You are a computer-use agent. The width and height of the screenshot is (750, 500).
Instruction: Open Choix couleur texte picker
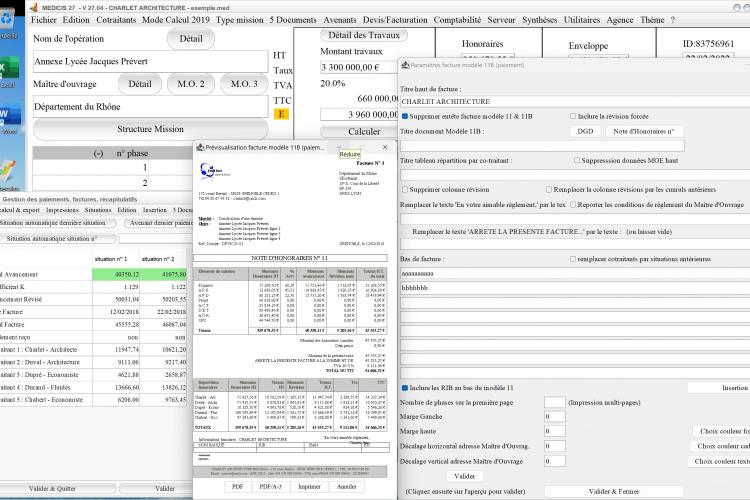pos(721,461)
